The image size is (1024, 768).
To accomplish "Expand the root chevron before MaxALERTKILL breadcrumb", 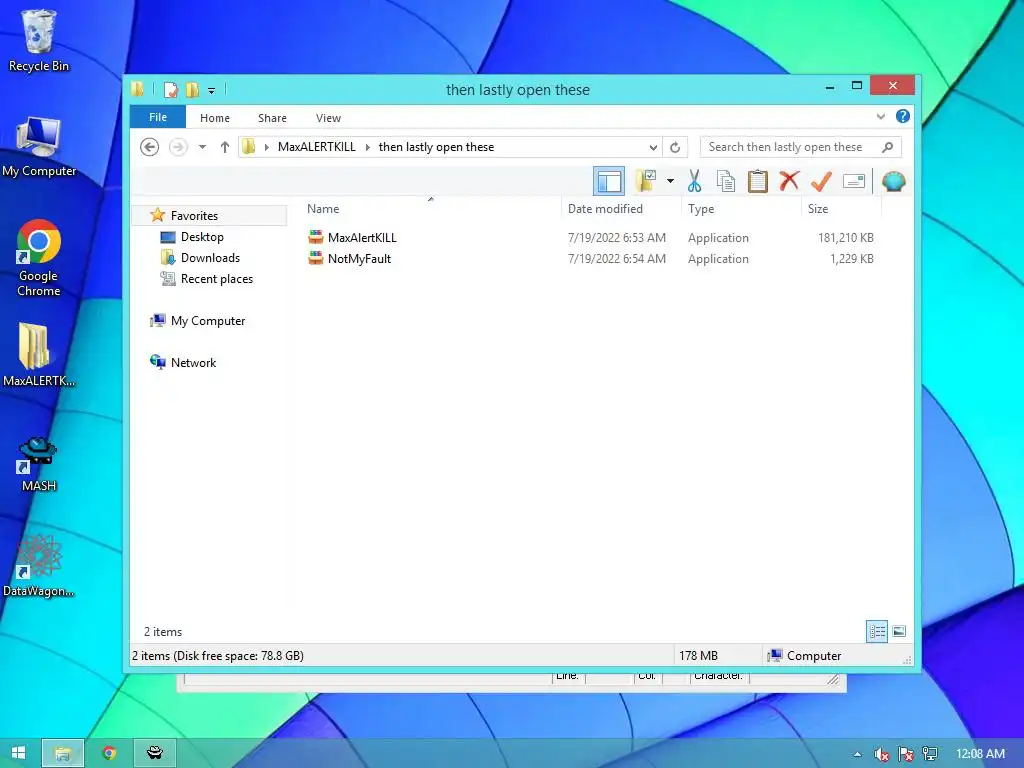I will pos(266,147).
